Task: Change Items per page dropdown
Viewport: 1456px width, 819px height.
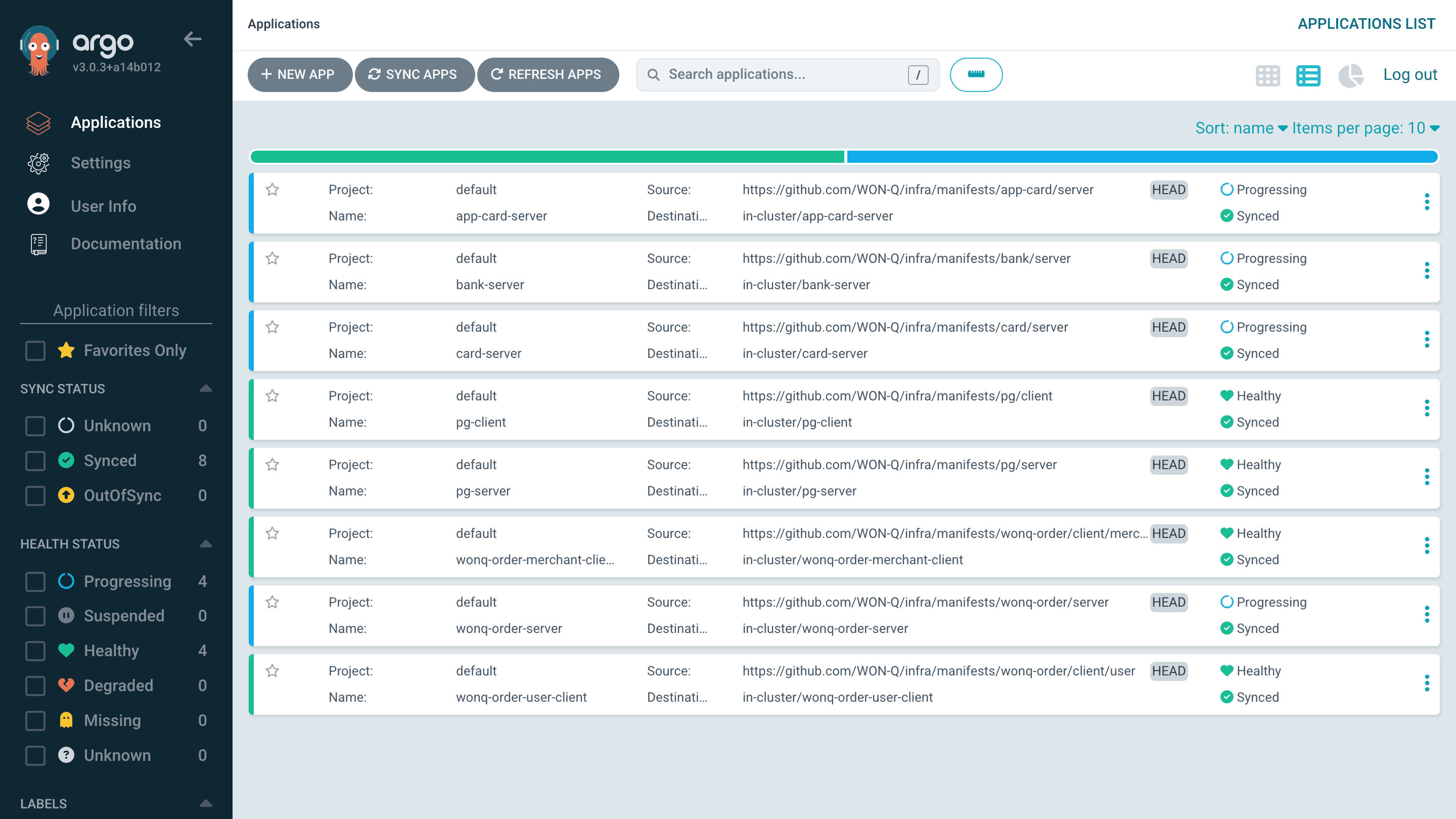Action: tap(1365, 128)
